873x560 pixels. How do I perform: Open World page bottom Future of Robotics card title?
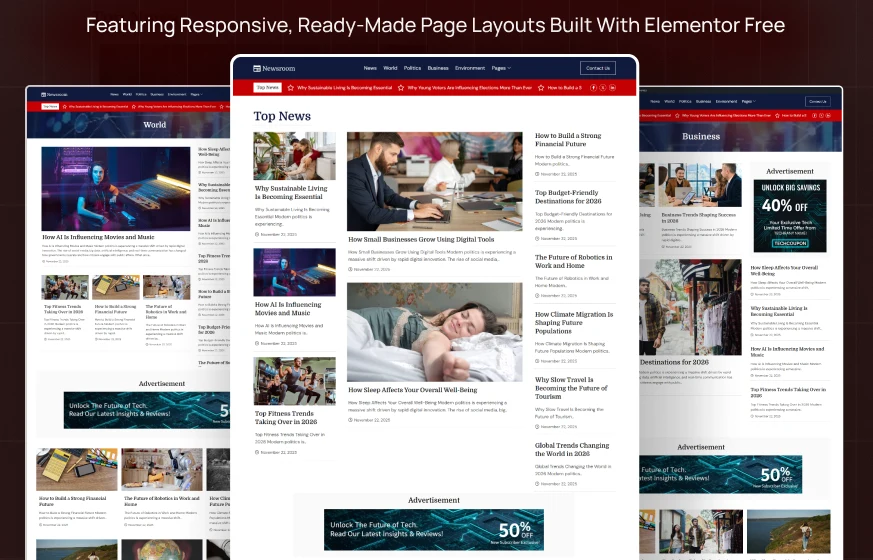coord(161,501)
